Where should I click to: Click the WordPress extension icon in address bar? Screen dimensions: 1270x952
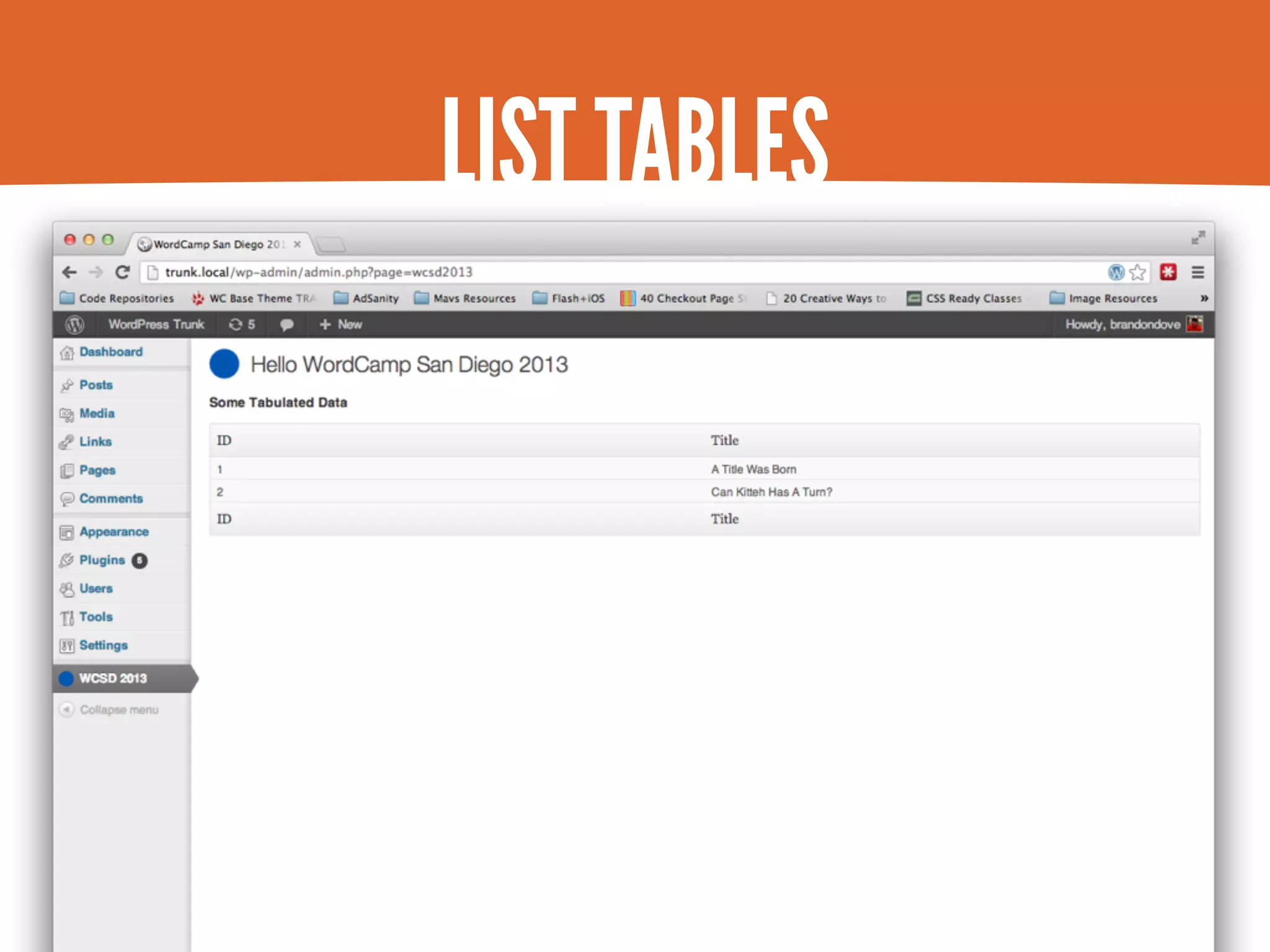click(x=1116, y=272)
